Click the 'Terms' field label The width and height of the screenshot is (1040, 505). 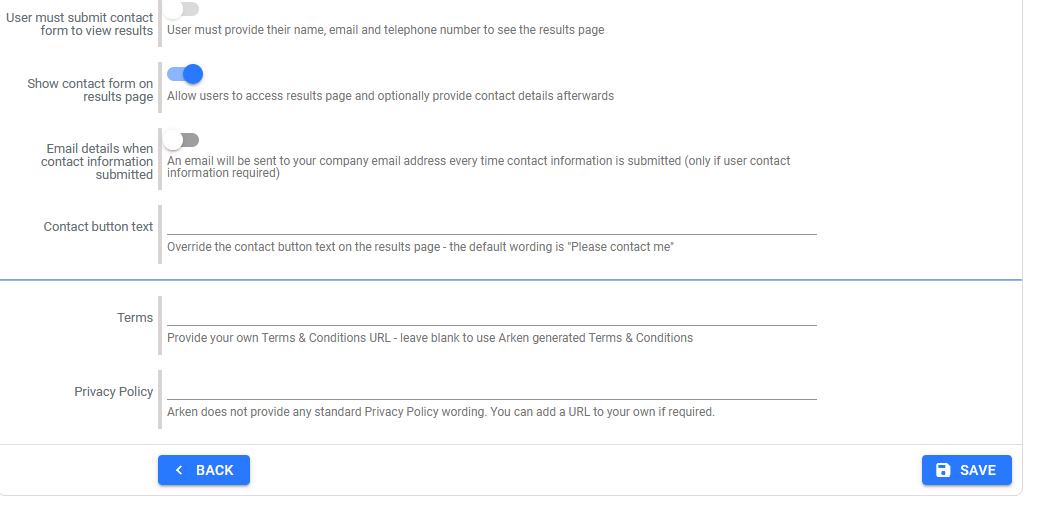(x=135, y=318)
